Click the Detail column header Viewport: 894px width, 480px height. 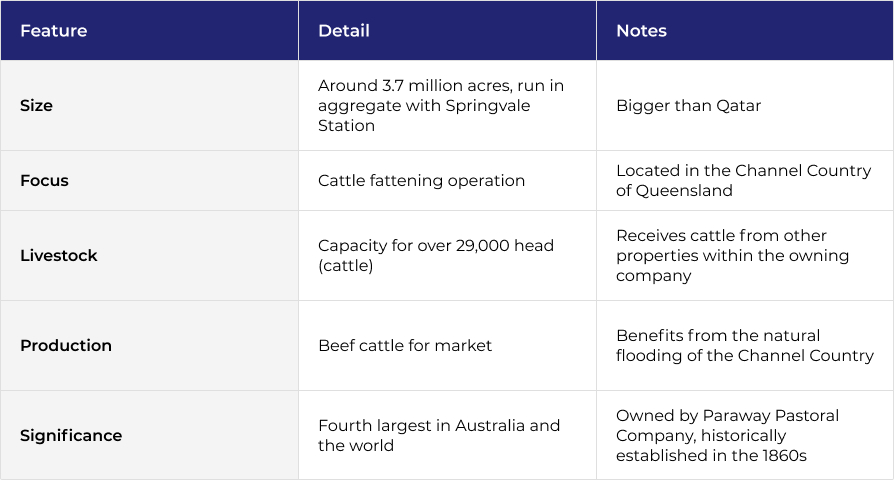[x=344, y=31]
